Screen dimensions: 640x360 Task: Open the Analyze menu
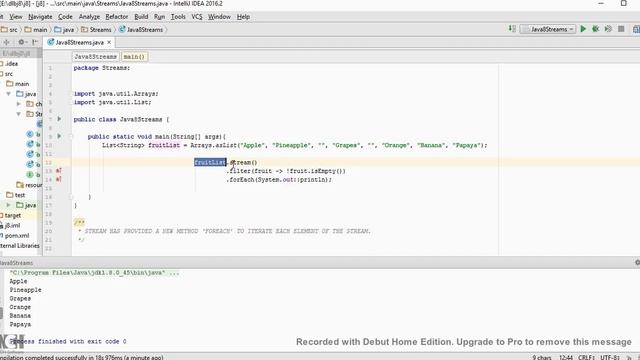[x=89, y=17]
